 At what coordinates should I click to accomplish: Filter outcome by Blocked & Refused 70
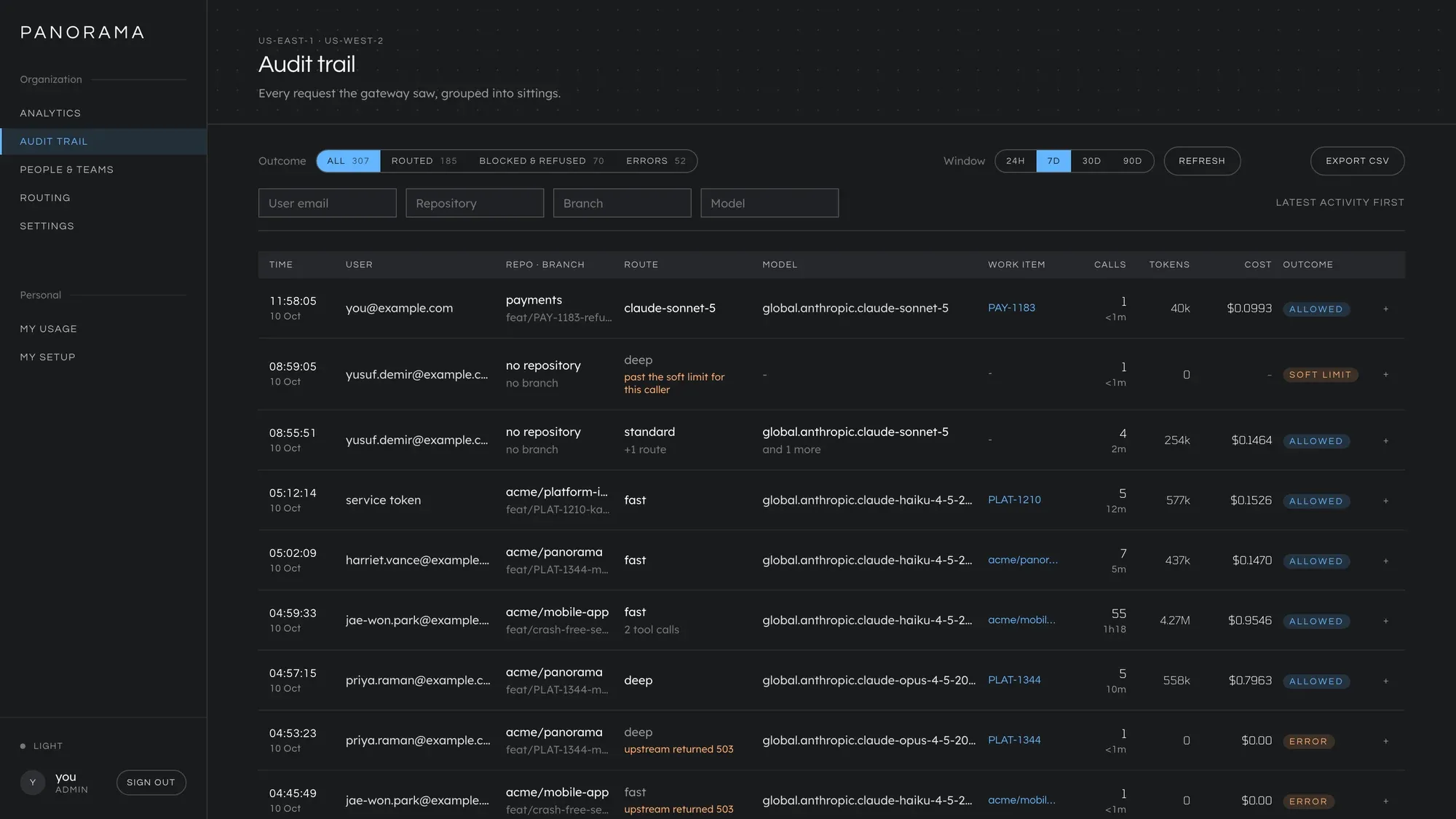(x=542, y=161)
